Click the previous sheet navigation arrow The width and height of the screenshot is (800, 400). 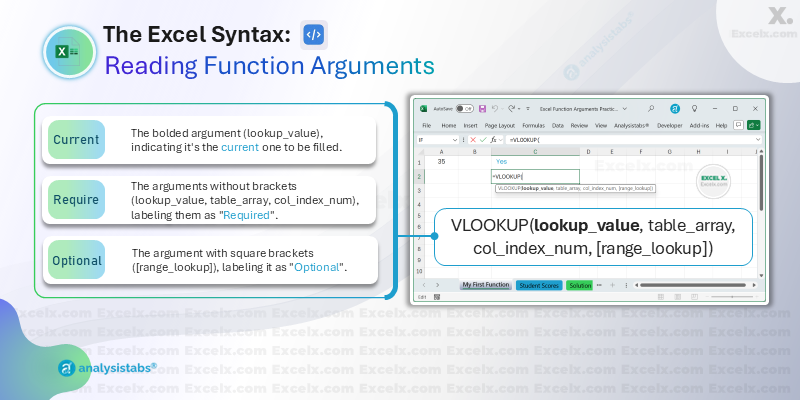423,285
